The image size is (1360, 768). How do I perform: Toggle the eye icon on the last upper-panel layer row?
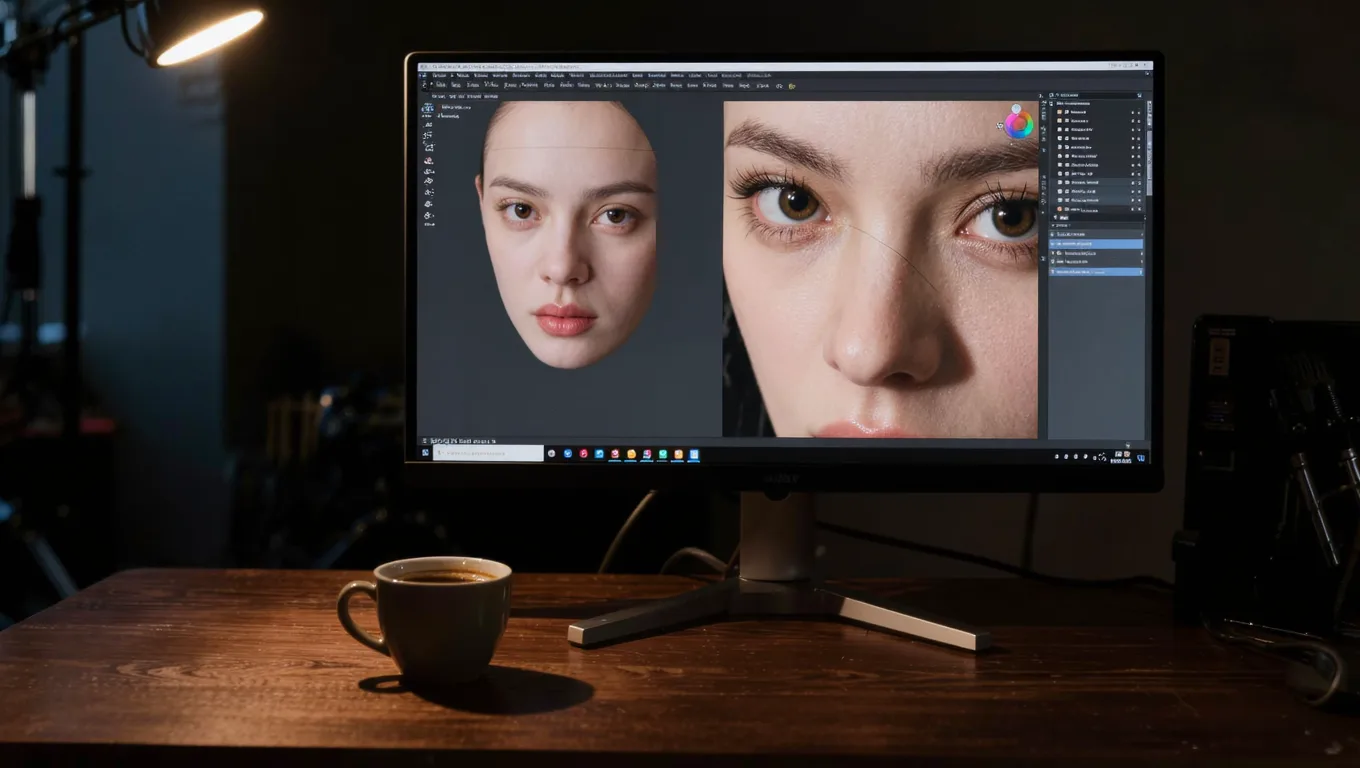(1133, 209)
